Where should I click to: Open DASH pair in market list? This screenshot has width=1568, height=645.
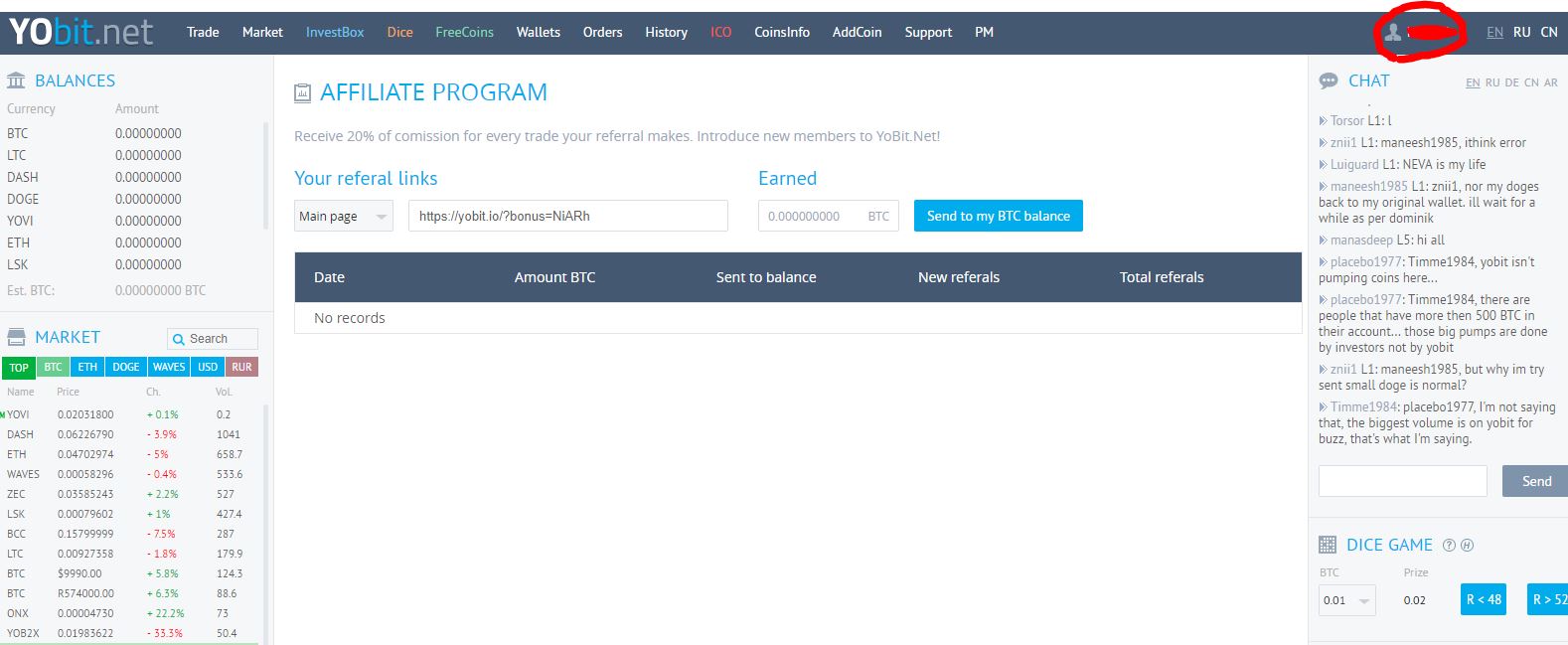tap(131, 434)
